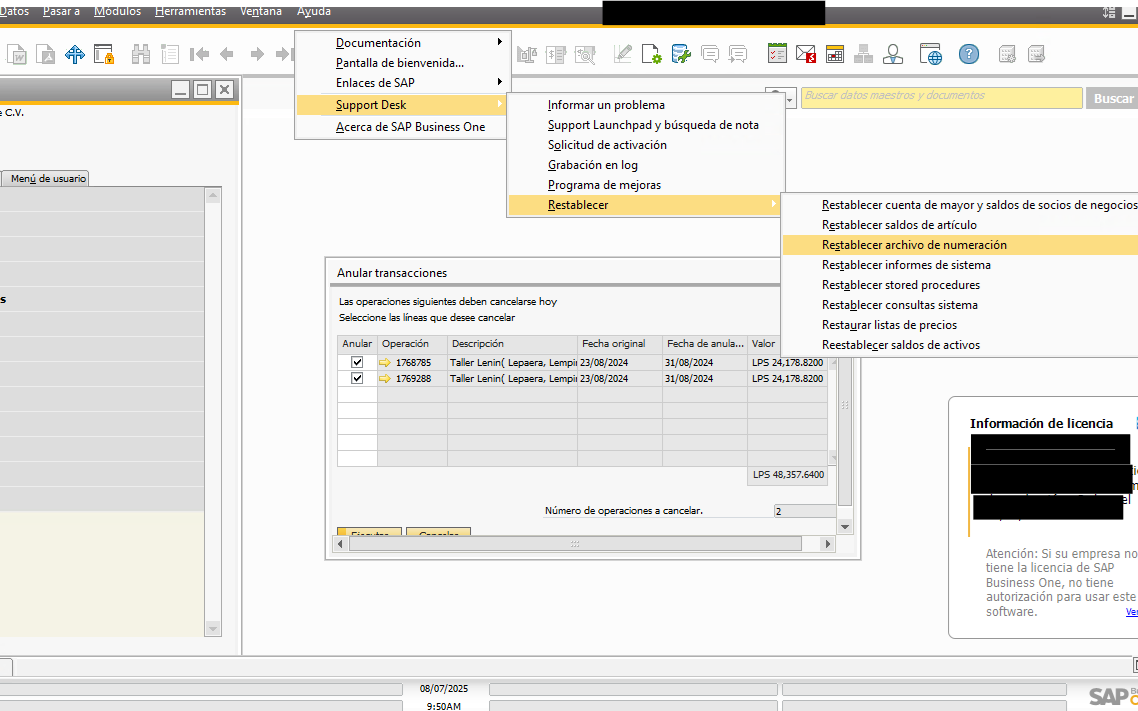Click Anular transacciones horizontal scroll right arrow
Screen dimensions: 1138x711
[827, 543]
